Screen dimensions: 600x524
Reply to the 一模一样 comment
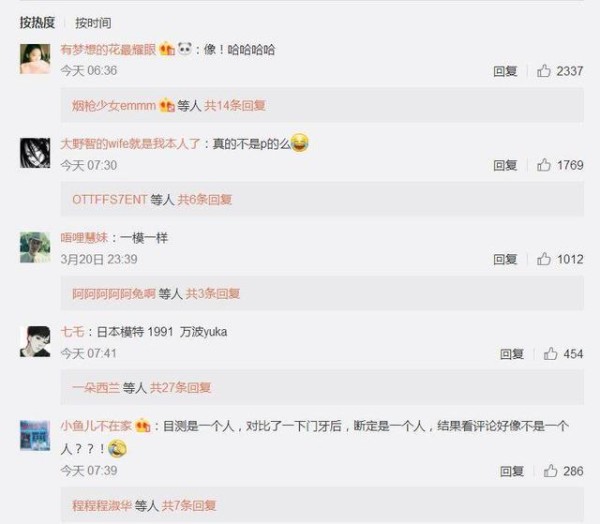coord(505,260)
